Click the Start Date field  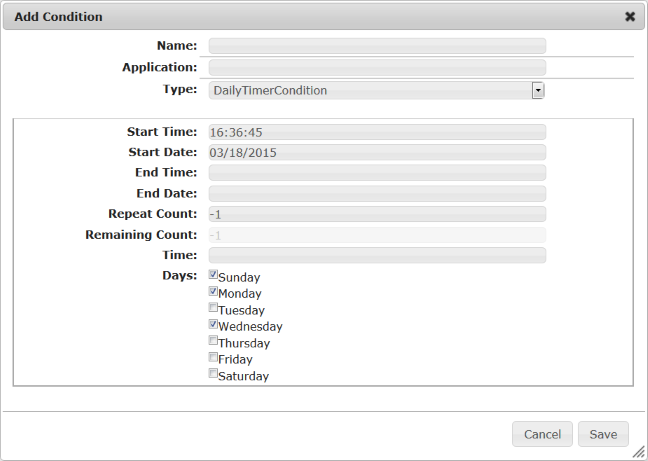tap(377, 153)
